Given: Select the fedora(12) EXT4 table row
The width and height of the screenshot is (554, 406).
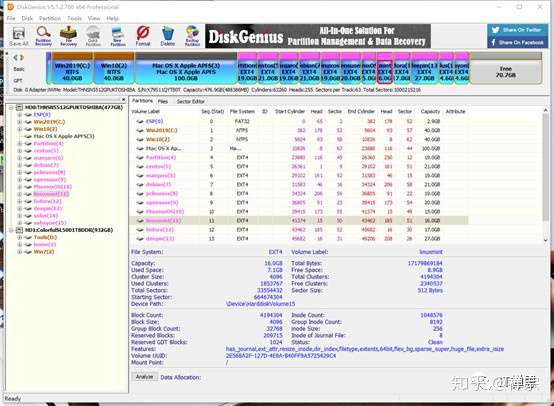Looking at the screenshot, I should pos(299,230).
